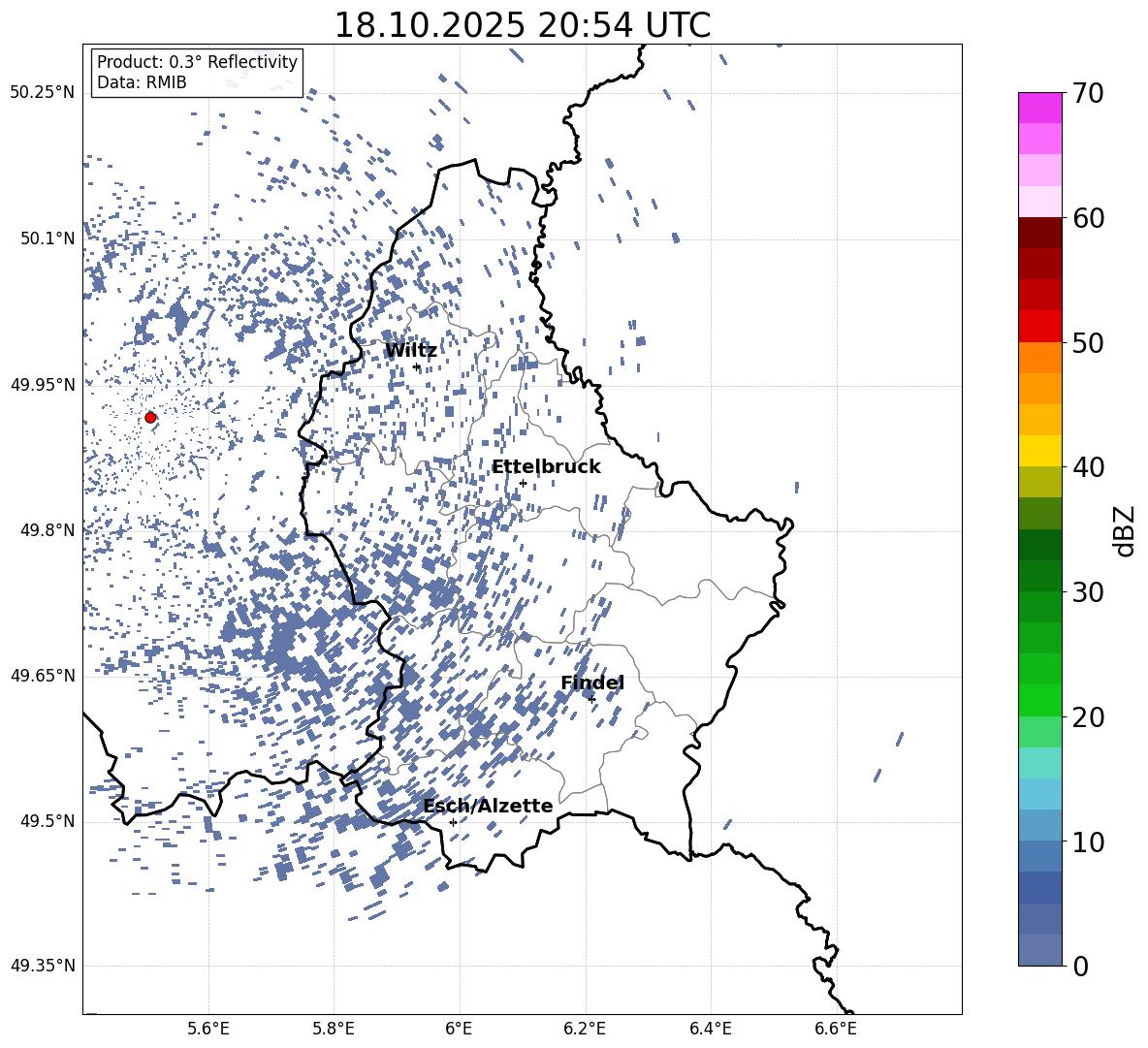Click the Esch/Alzette city label
The width and height of the screenshot is (1148, 1048).
(x=488, y=806)
